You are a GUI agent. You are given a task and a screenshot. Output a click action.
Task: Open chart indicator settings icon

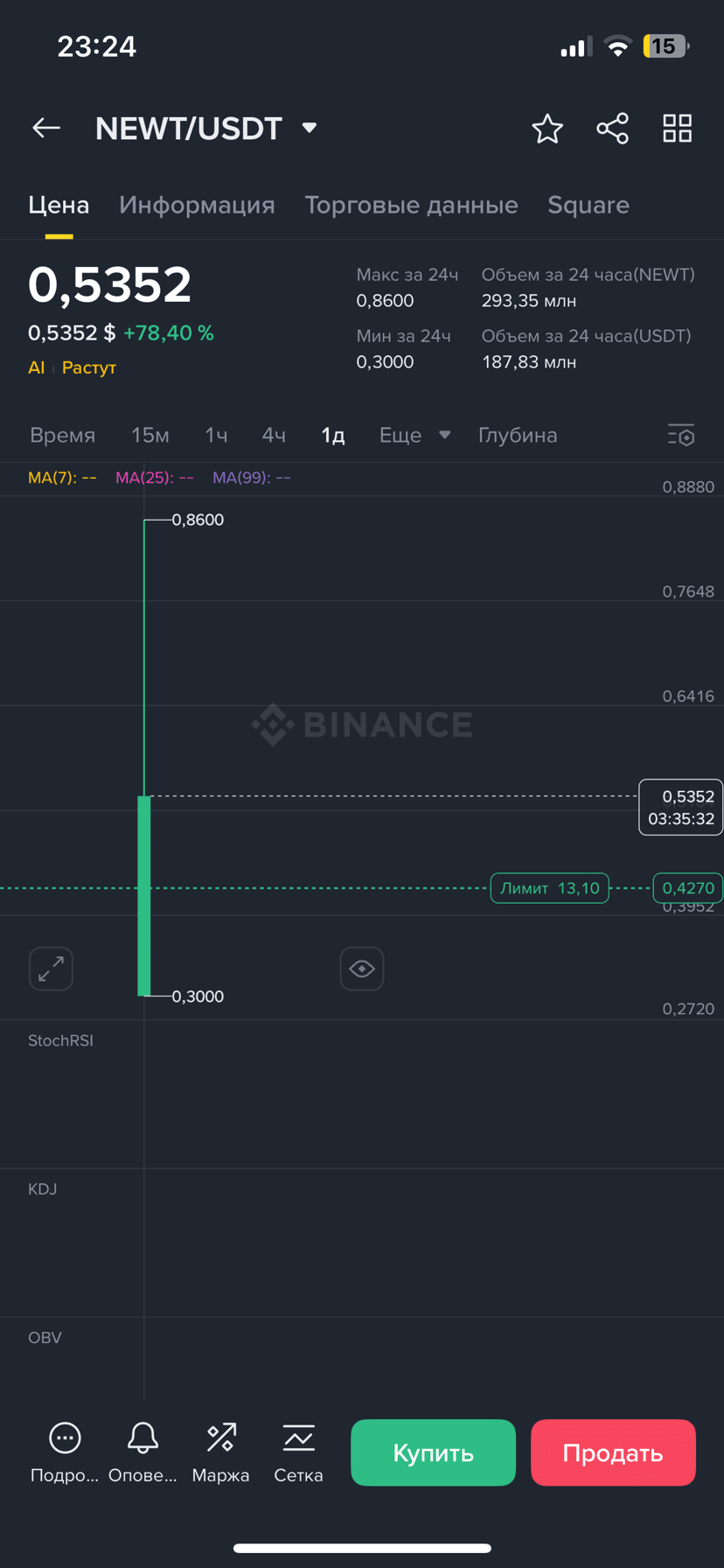pyautogui.click(x=681, y=435)
